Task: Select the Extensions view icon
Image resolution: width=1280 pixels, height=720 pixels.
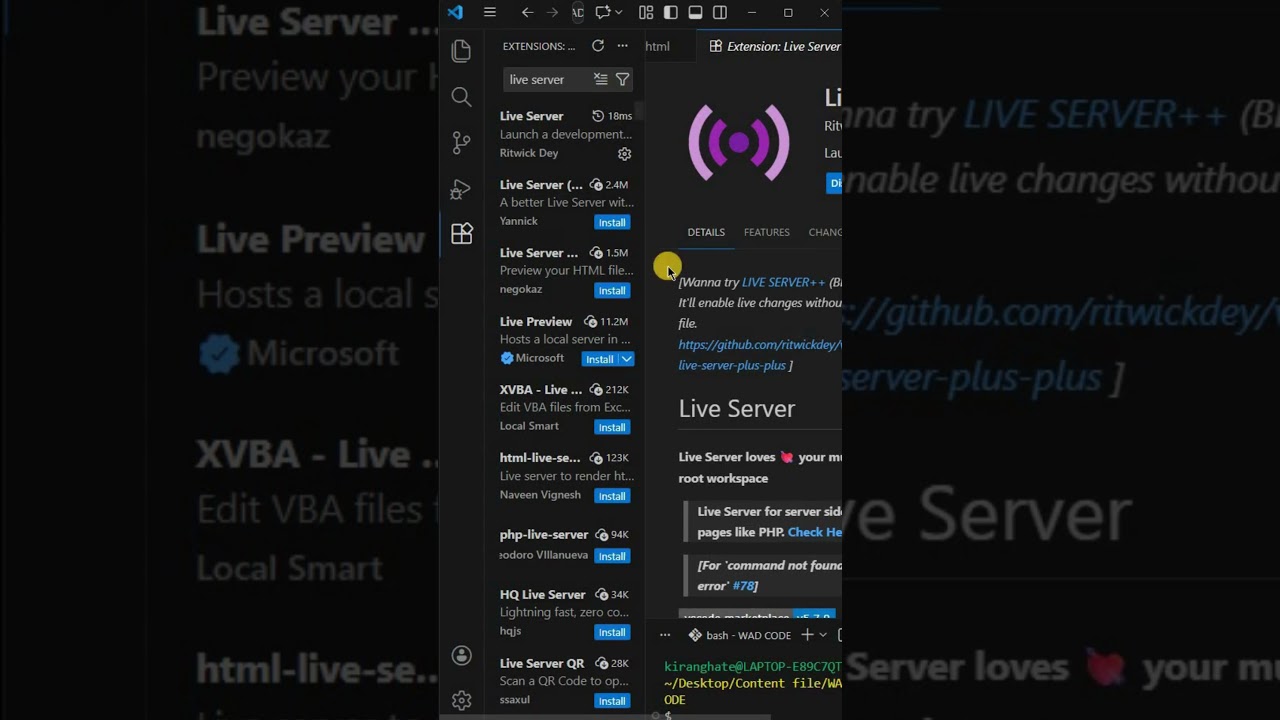Action: click(x=461, y=234)
